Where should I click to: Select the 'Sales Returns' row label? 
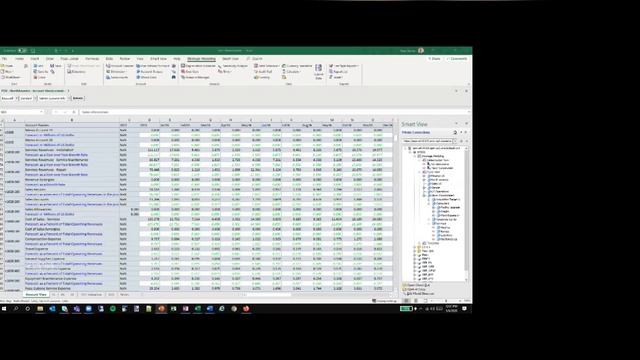(x=35, y=189)
